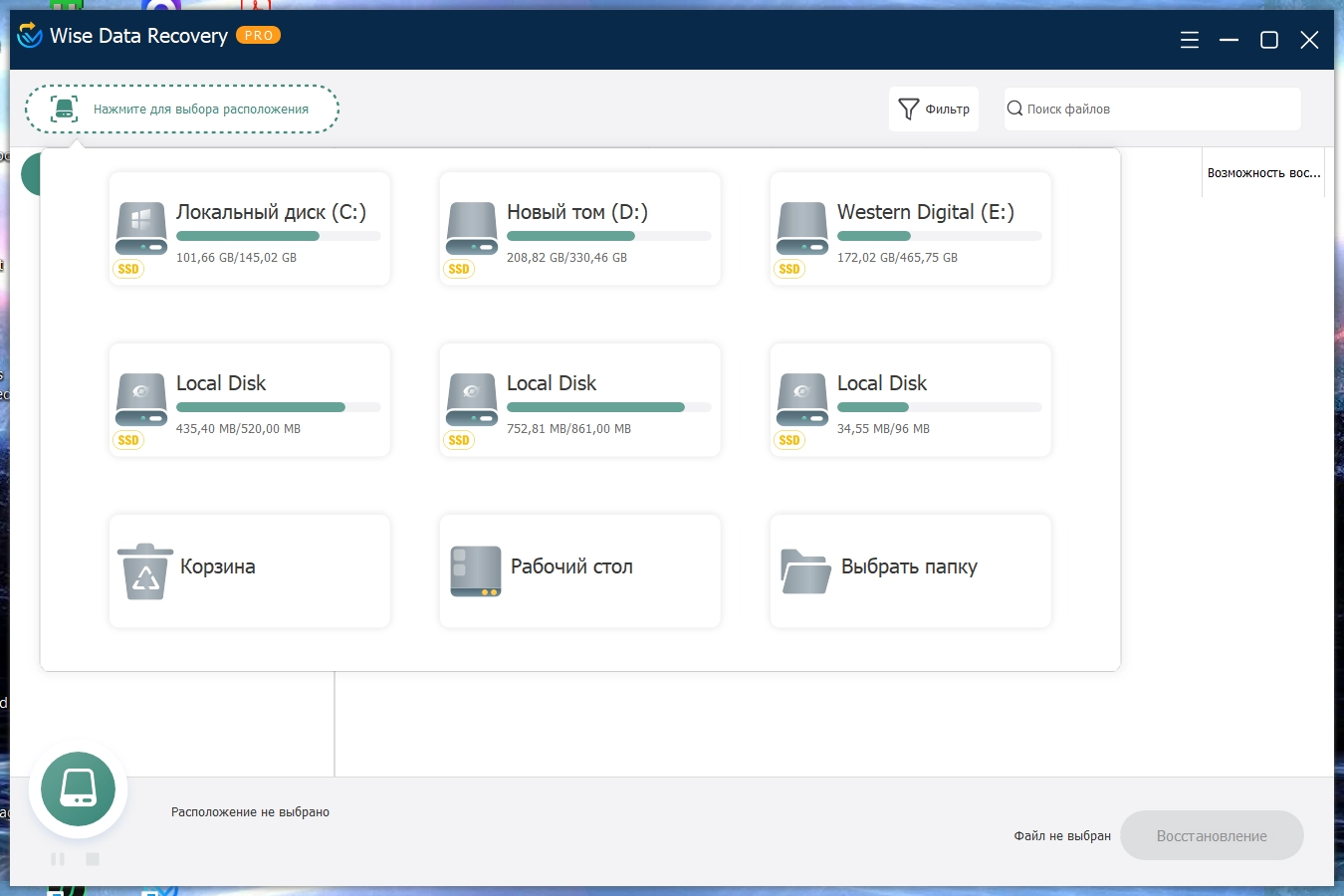This screenshot has height=896, width=1344.
Task: Click SSD badge on Western Digital (E:)
Action: coord(789,269)
